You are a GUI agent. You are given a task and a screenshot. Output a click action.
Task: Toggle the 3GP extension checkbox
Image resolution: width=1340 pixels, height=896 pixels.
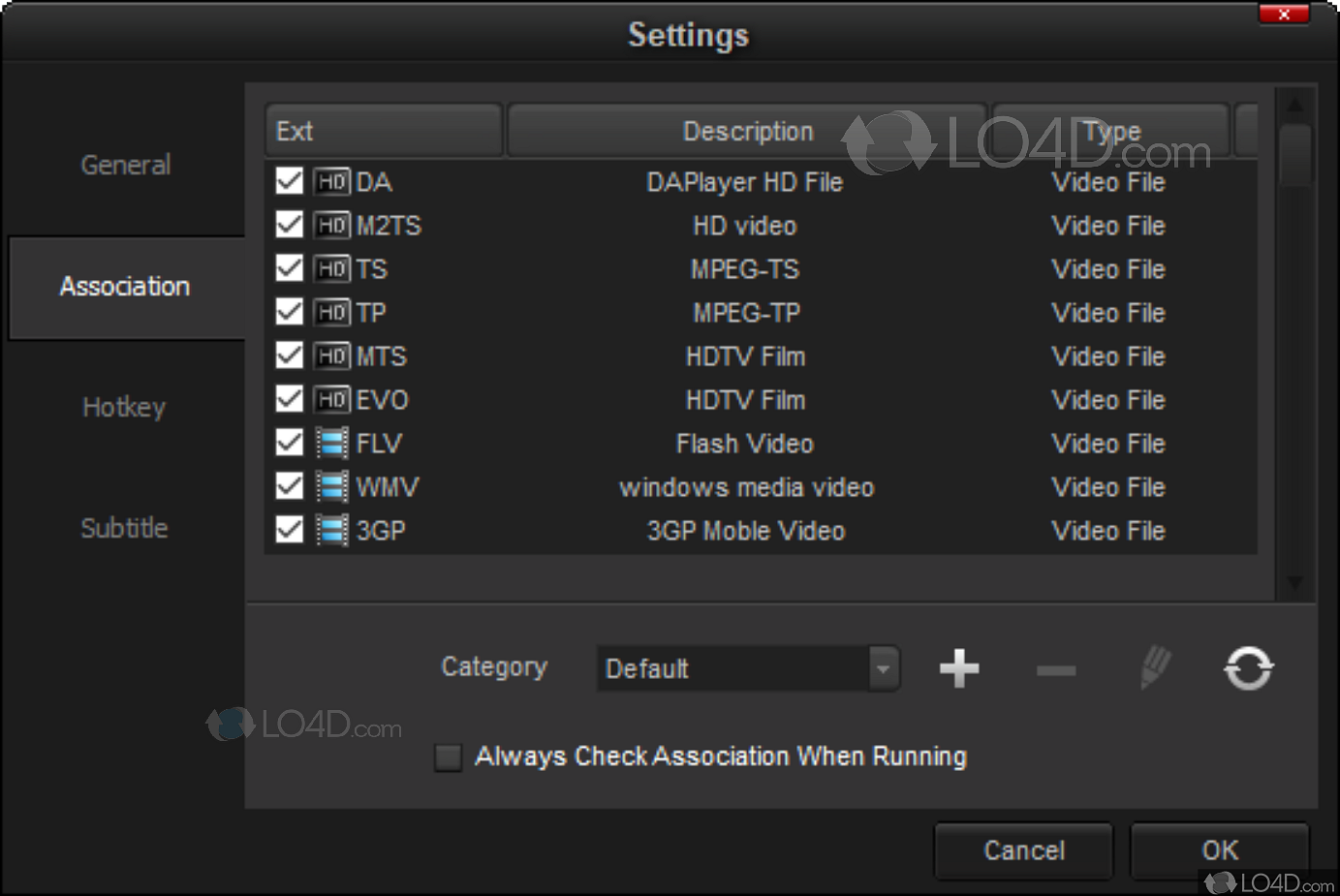click(290, 531)
